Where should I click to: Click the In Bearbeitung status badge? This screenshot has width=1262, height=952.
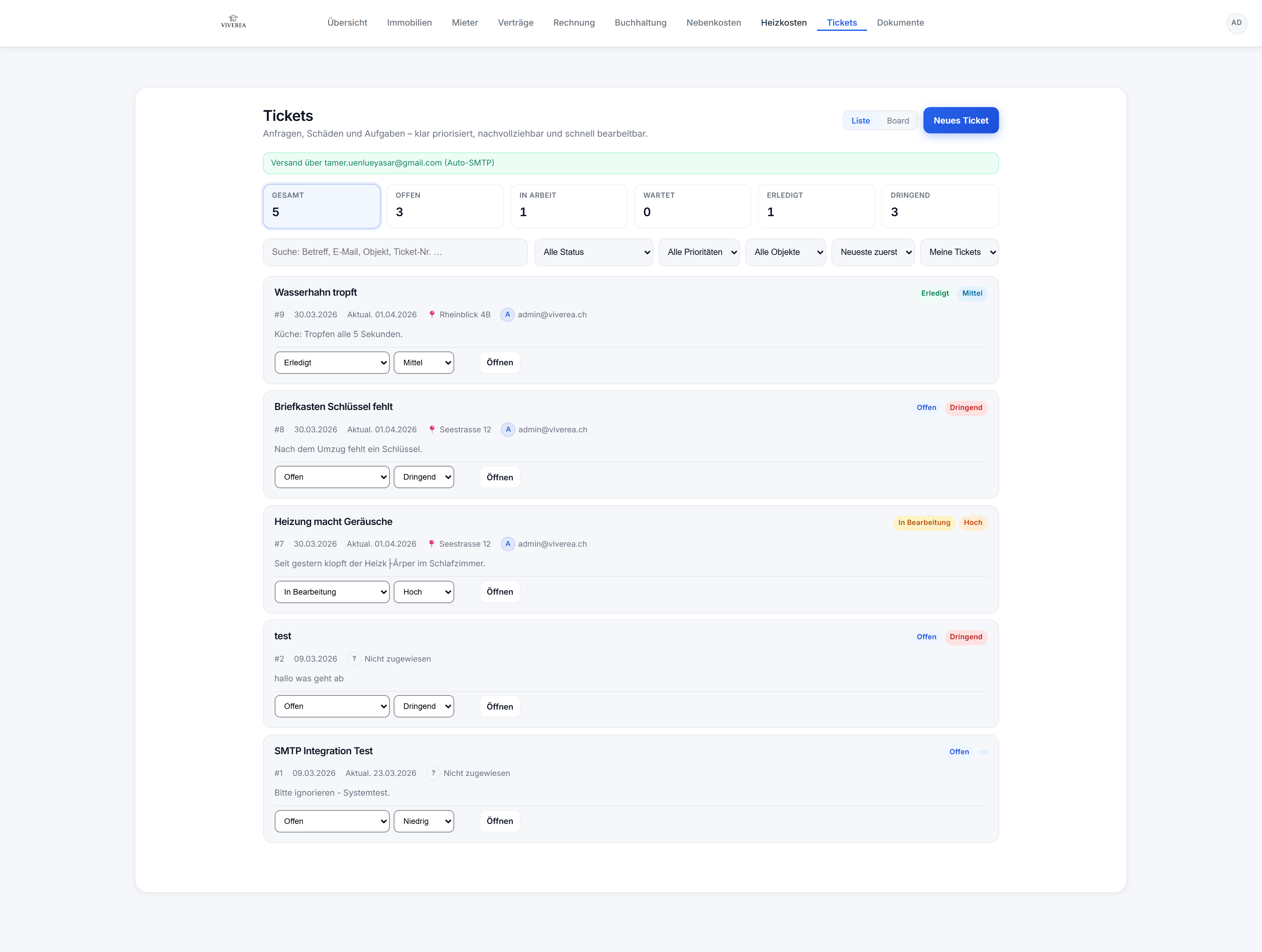coord(924,523)
